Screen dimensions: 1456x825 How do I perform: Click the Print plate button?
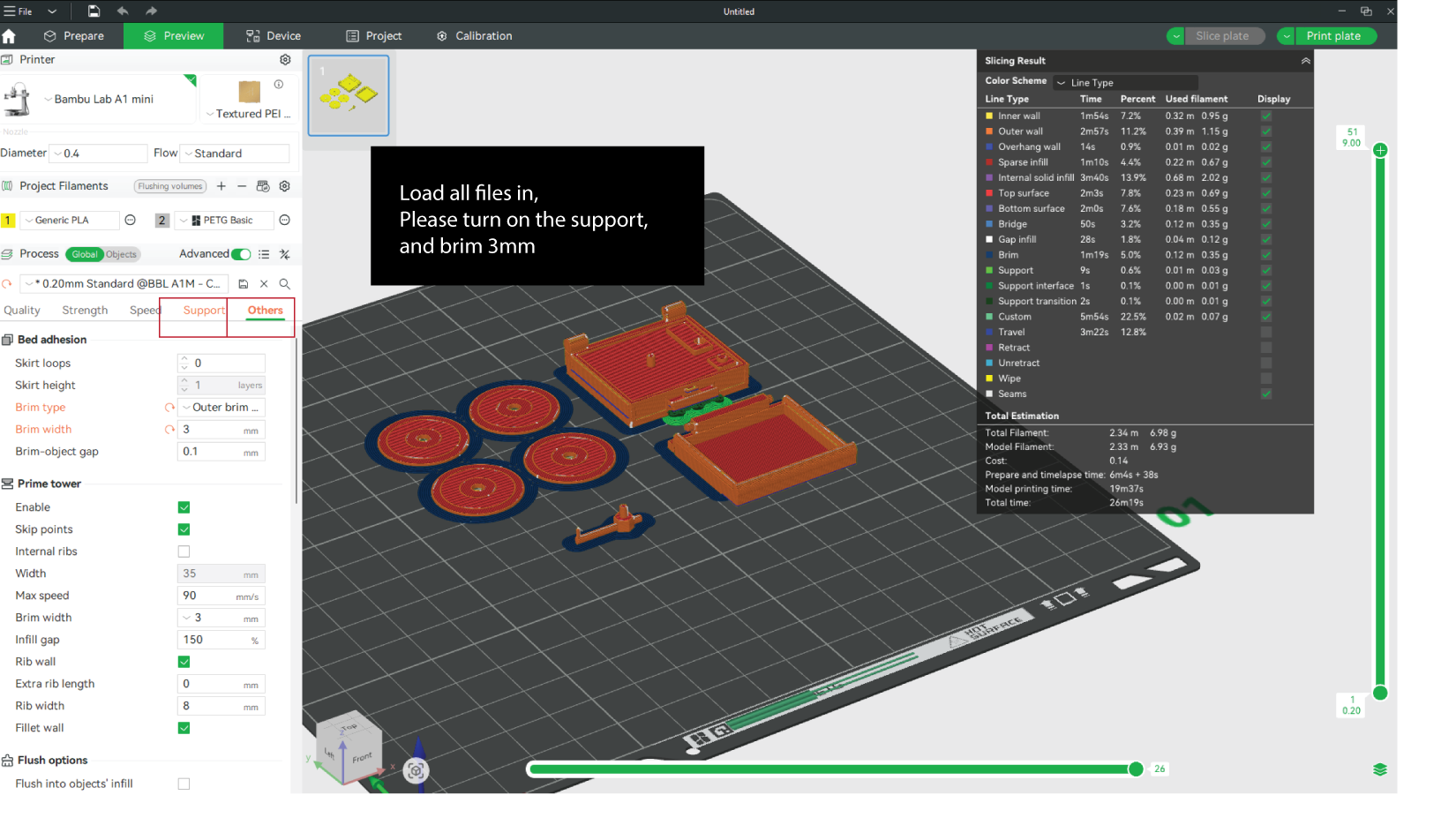(1333, 36)
